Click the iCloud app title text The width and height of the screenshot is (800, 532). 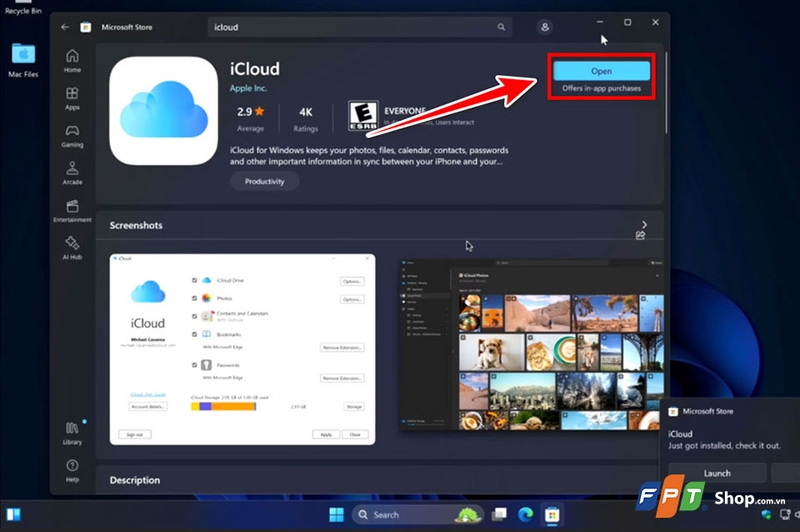tap(255, 69)
